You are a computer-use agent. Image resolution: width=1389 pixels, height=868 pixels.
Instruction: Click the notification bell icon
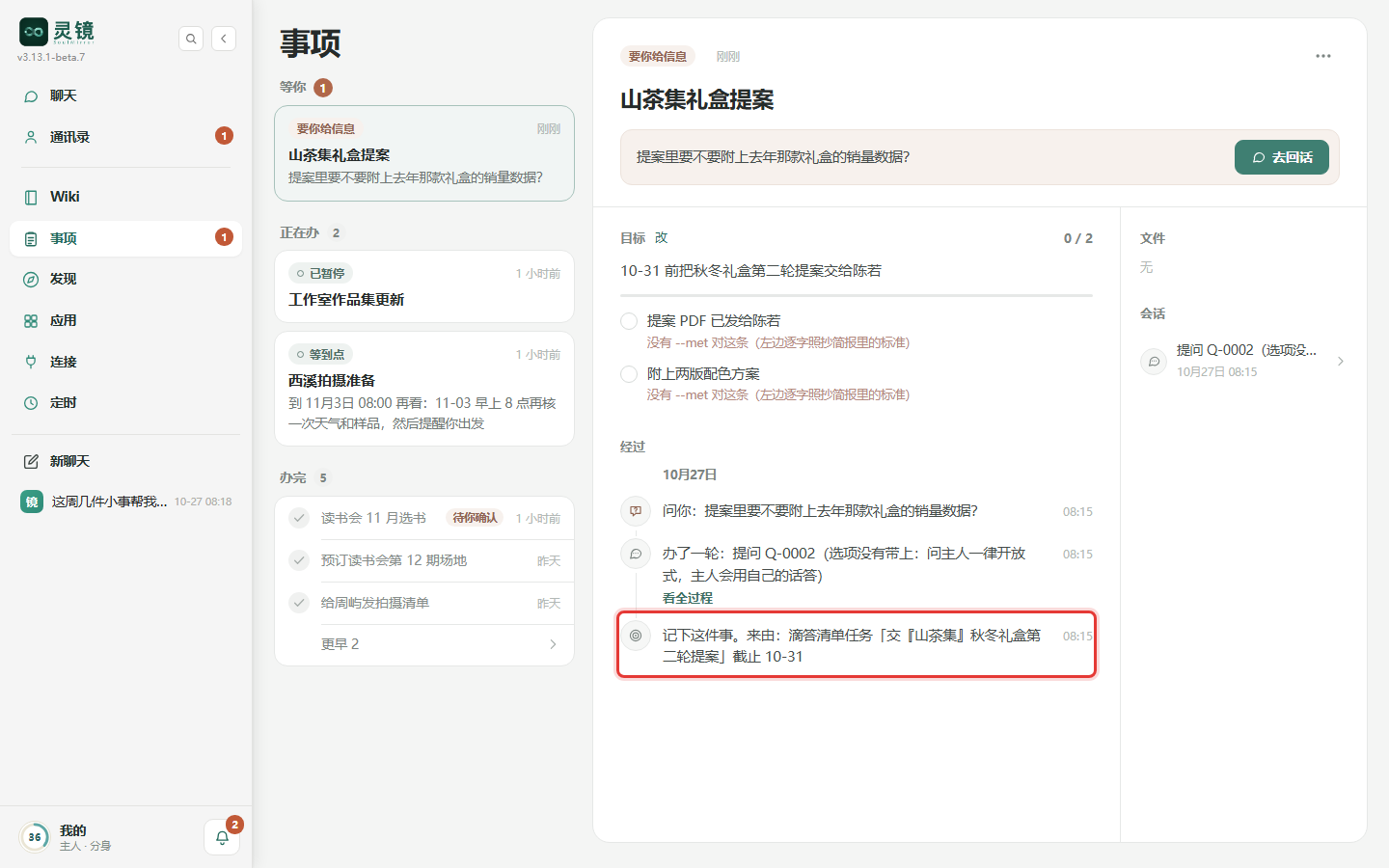coord(222,837)
